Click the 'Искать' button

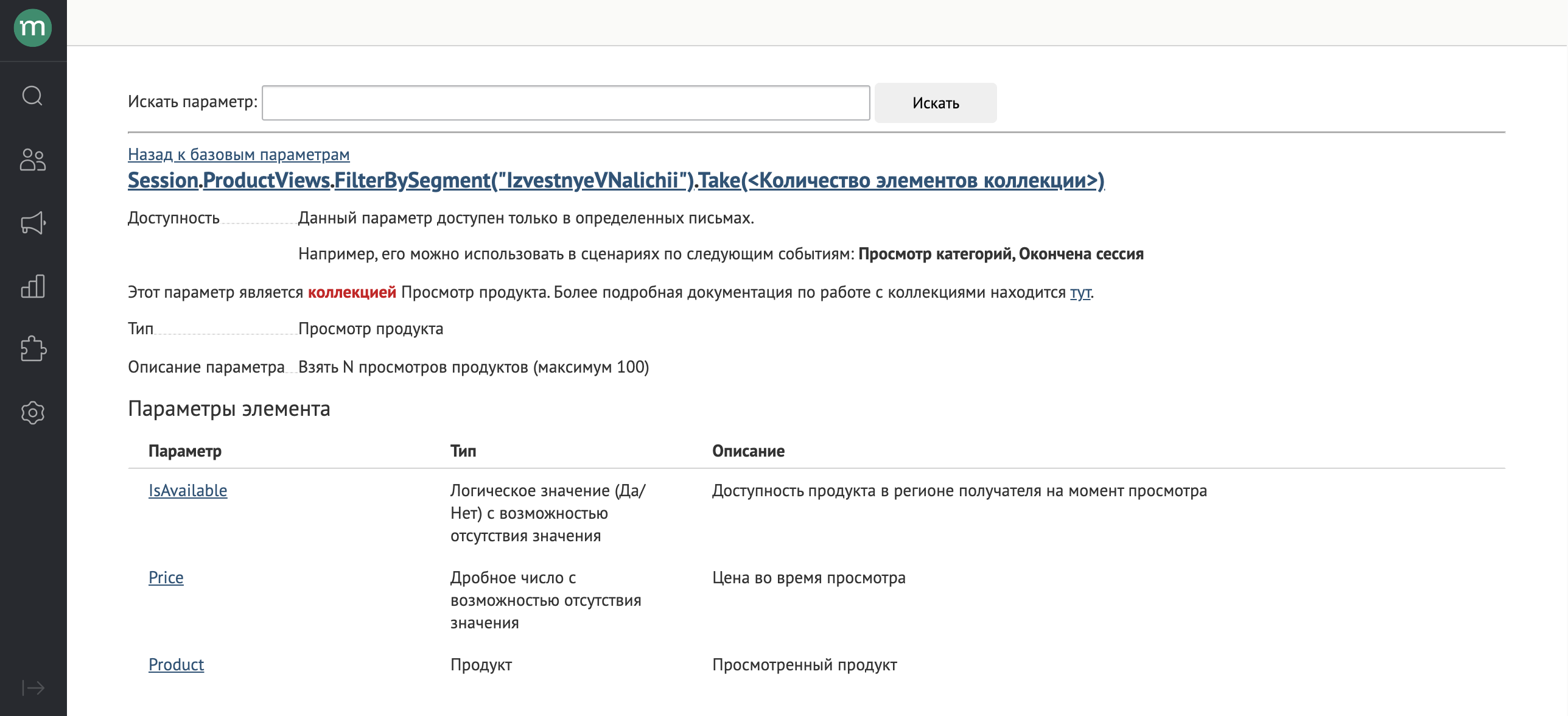click(x=936, y=103)
